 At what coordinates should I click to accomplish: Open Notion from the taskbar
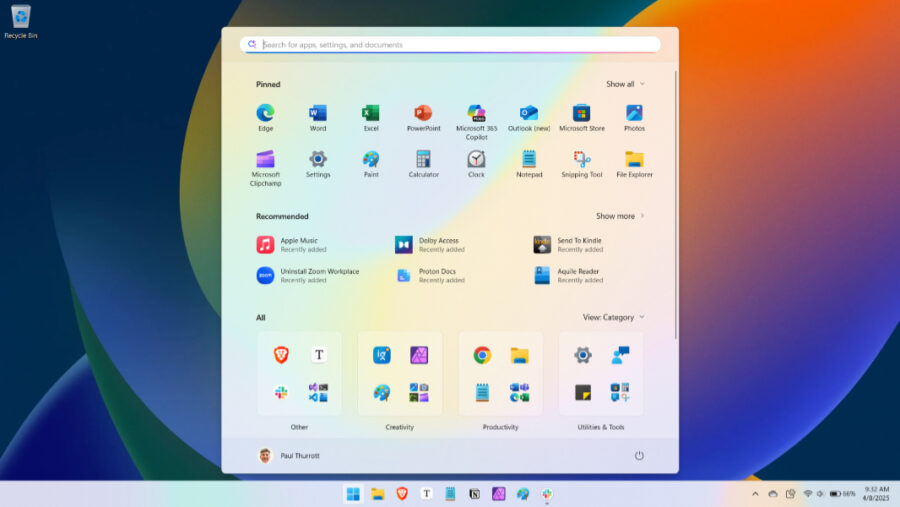tap(475, 494)
